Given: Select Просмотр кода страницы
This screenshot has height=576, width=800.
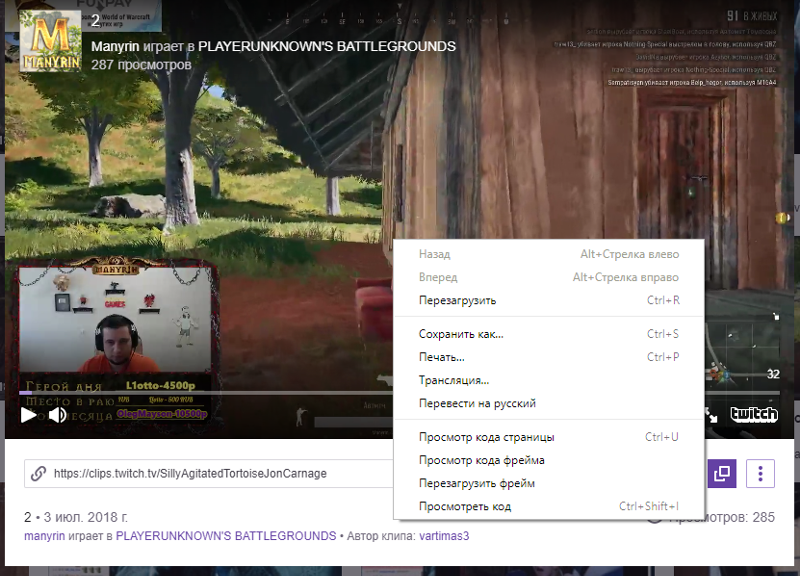Looking at the screenshot, I should pyautogui.click(x=549, y=437).
